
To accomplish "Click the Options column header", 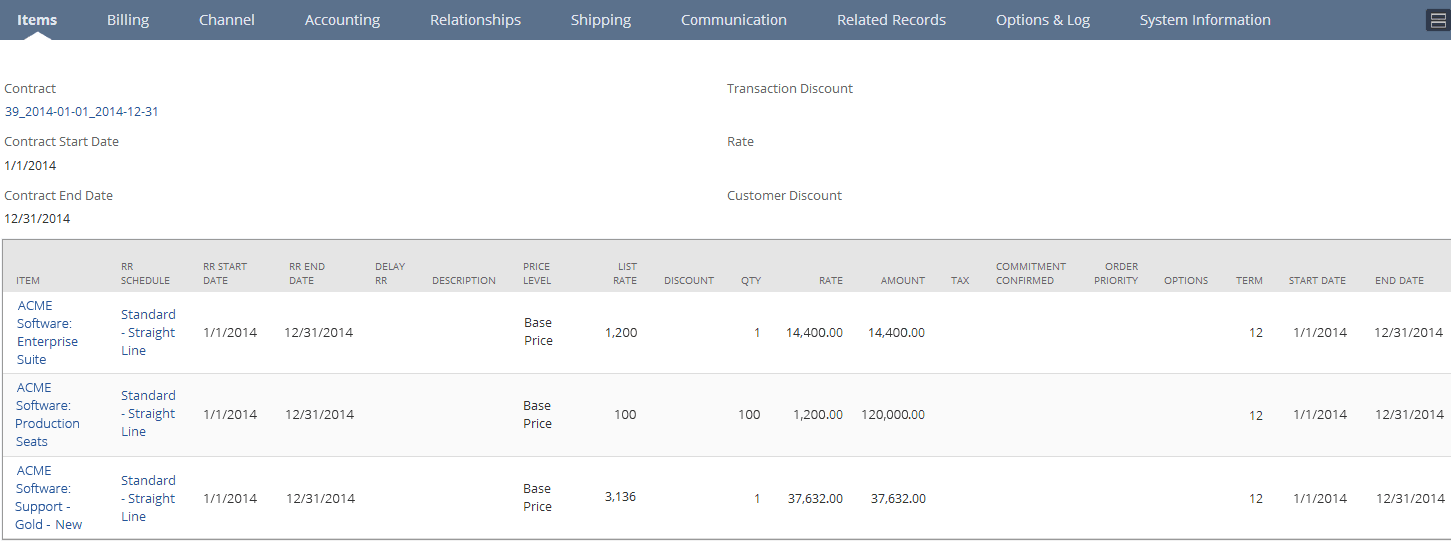I will coord(1186,281).
